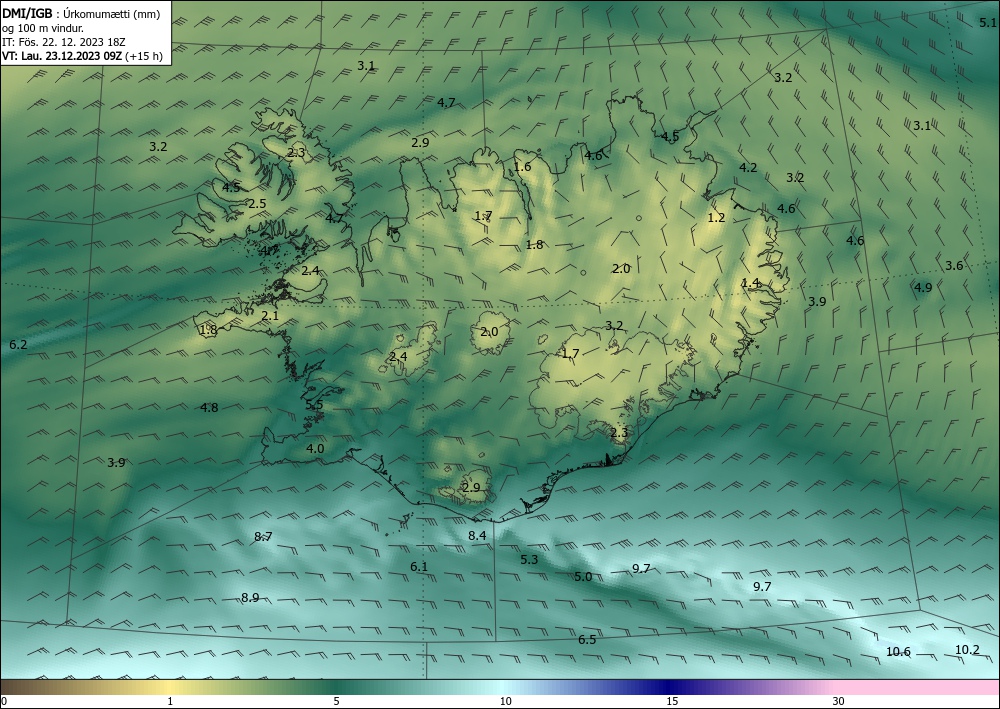Click the legend line 'og 100 m vindur.'
The height and width of the screenshot is (709, 1000).
43,28
